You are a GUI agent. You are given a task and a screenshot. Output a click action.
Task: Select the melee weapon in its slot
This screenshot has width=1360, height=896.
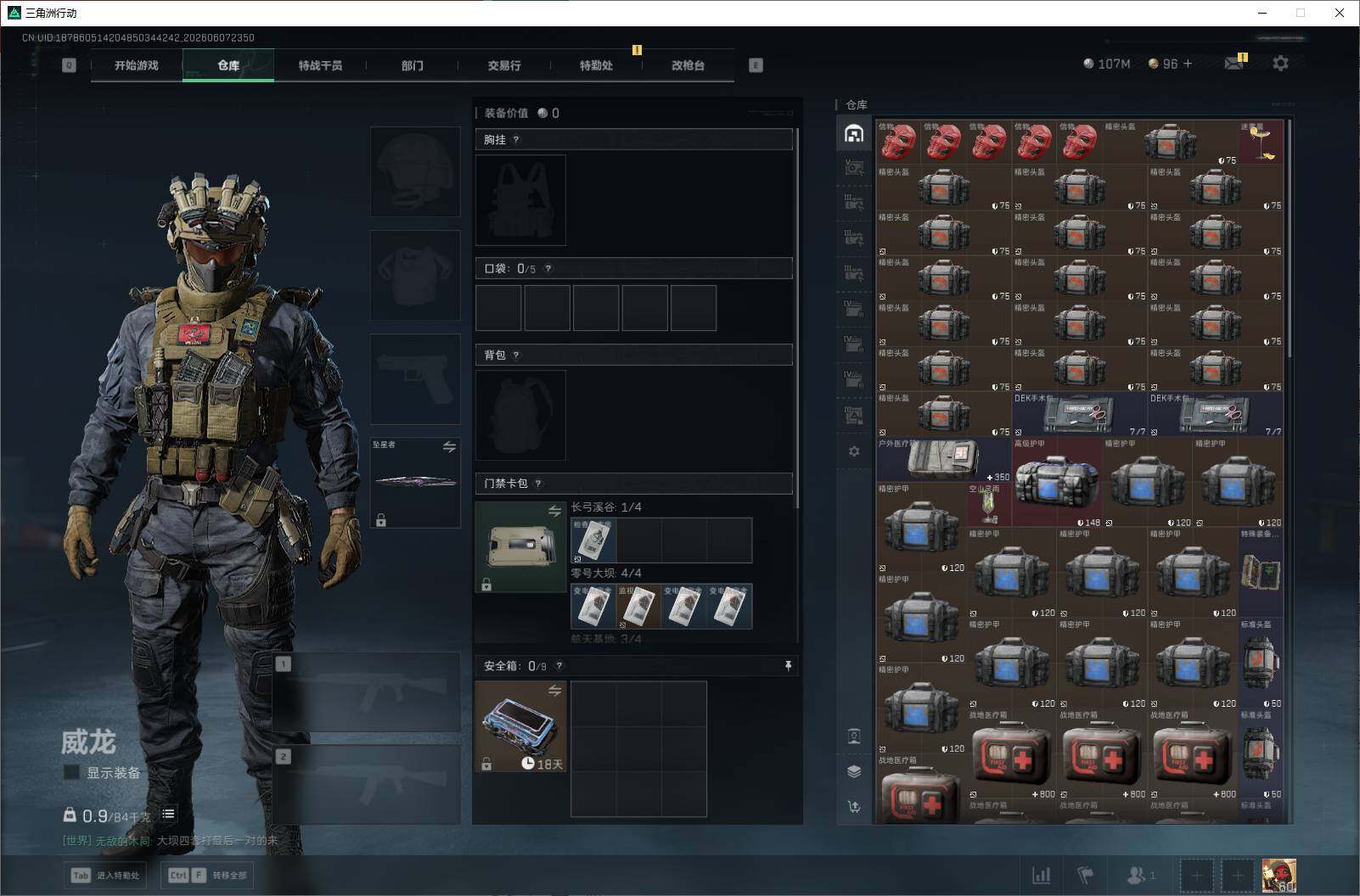point(415,482)
